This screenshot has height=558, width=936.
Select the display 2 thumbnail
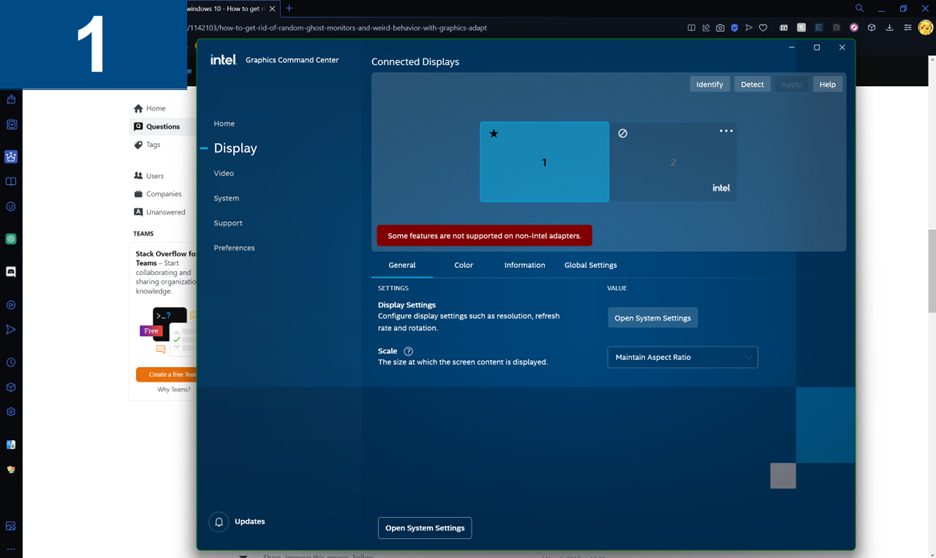[x=673, y=162]
